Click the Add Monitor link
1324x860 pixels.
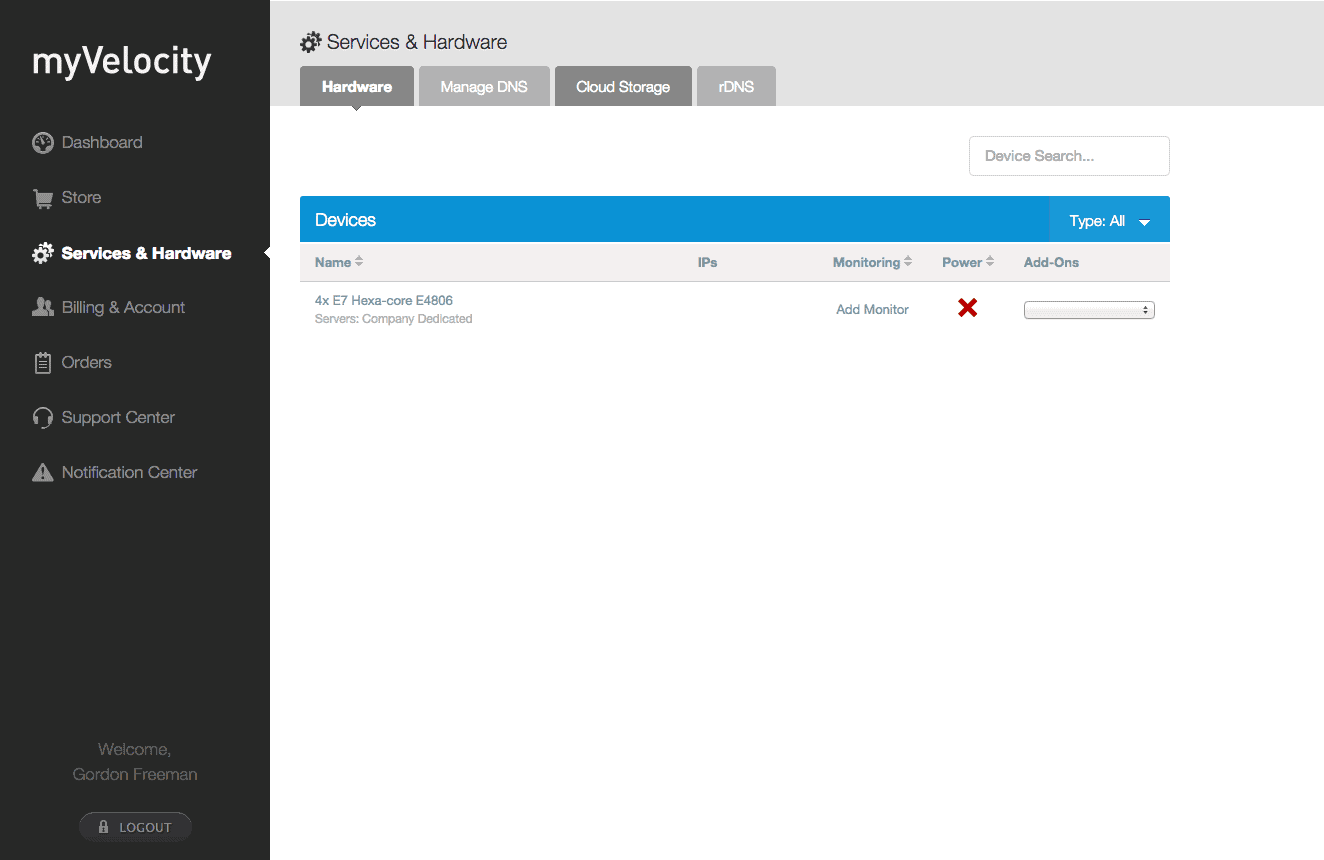872,310
